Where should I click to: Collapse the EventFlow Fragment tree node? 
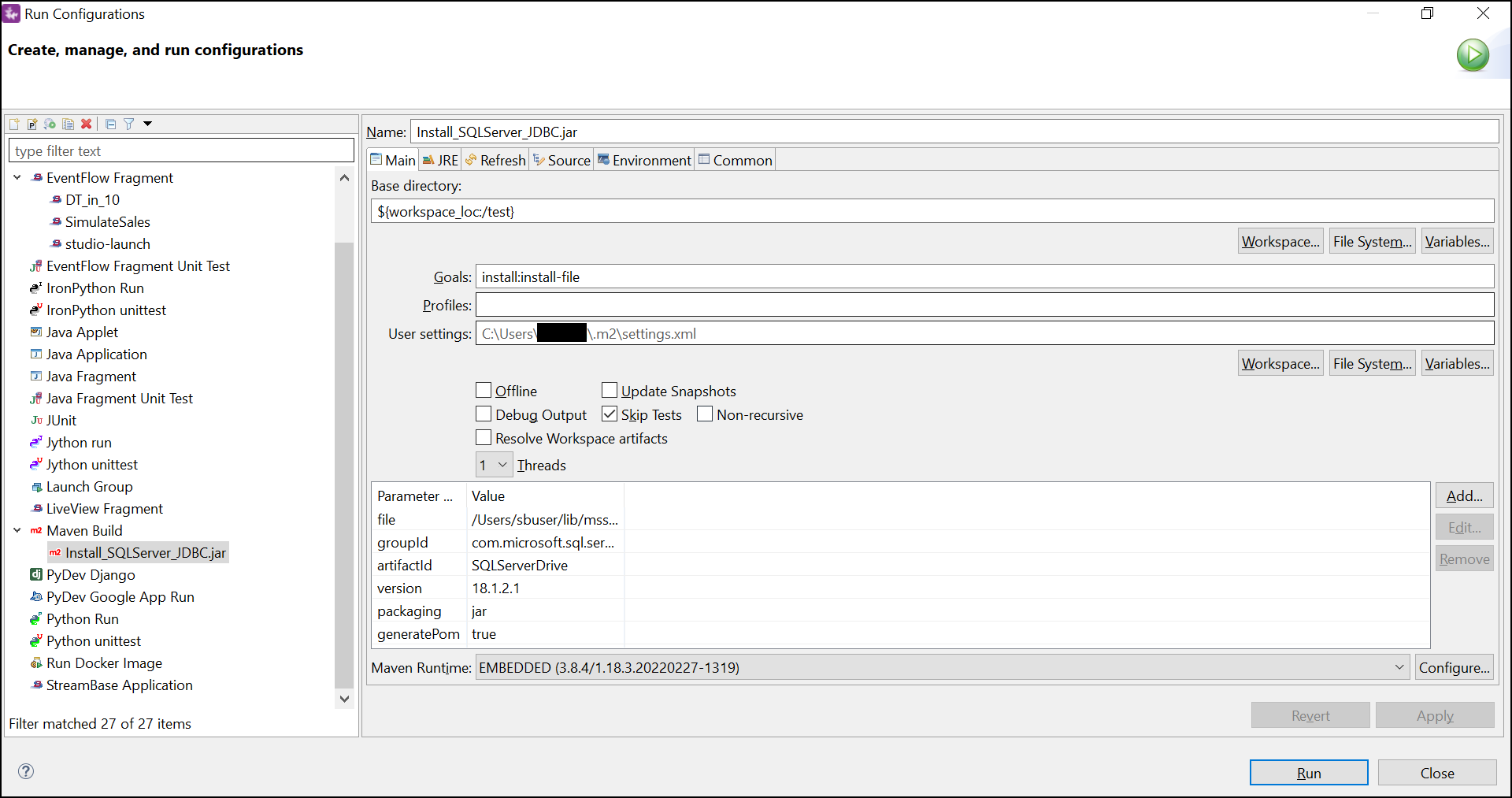pos(17,178)
